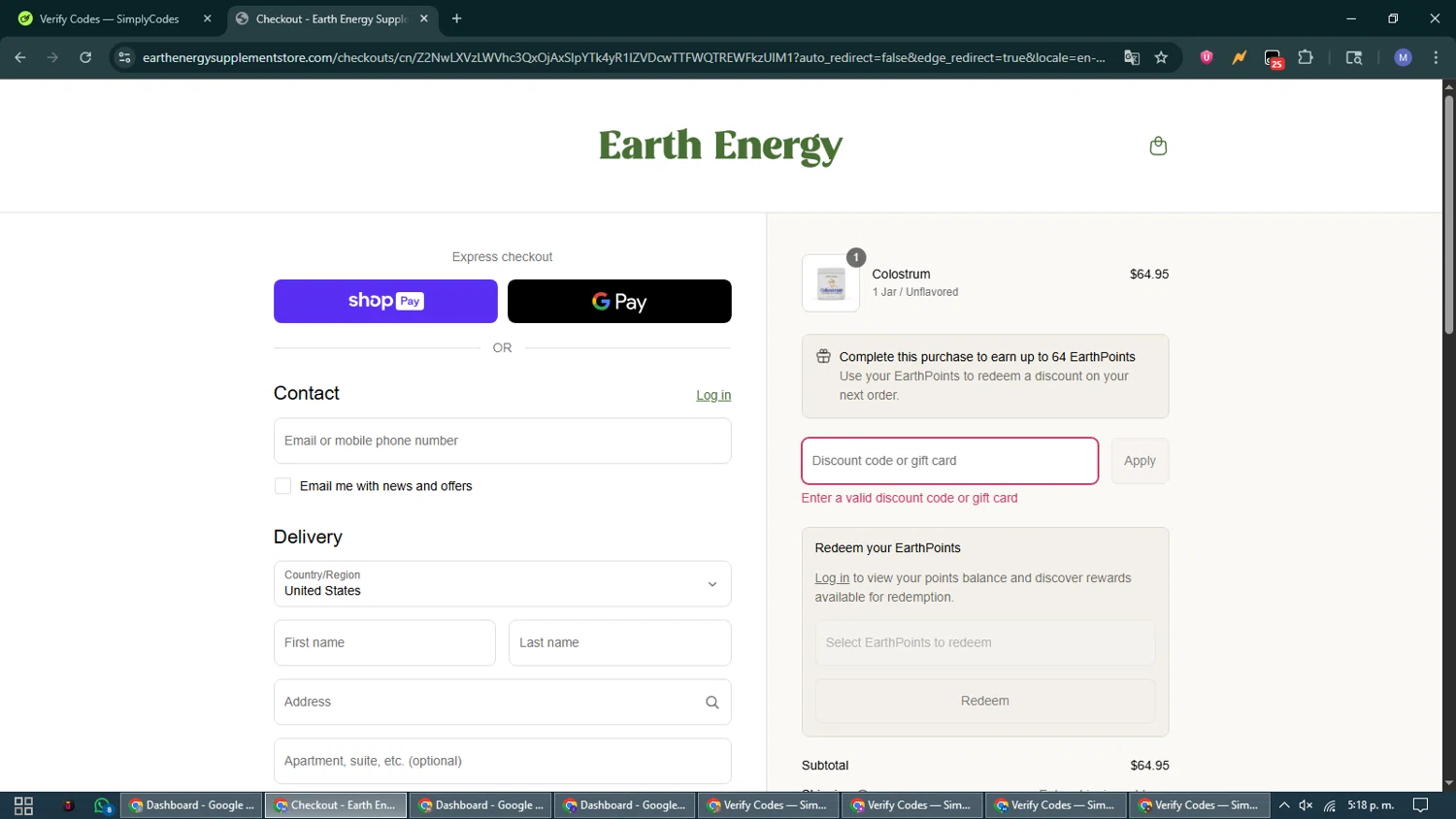Viewport: 1456px width, 819px height.
Task: Click the Subtotal amount $64.95
Action: [1149, 766]
